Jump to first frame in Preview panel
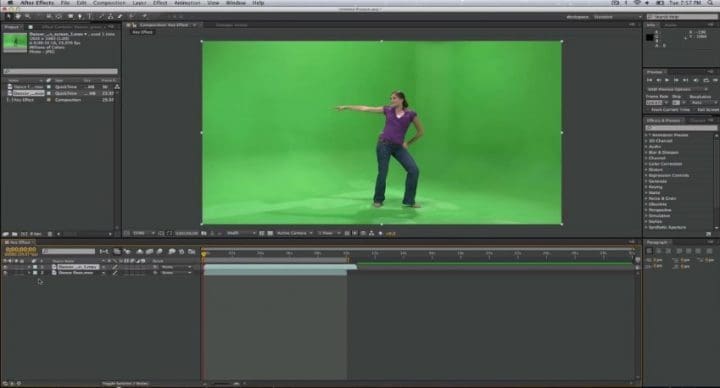Image resolution: width=720 pixels, height=388 pixels. point(650,80)
